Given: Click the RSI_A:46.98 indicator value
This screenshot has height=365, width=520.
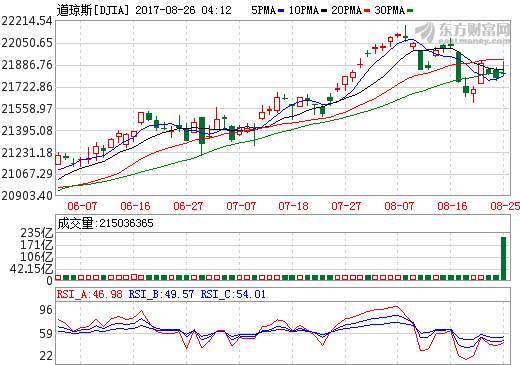Looking at the screenshot, I should coord(90,294).
